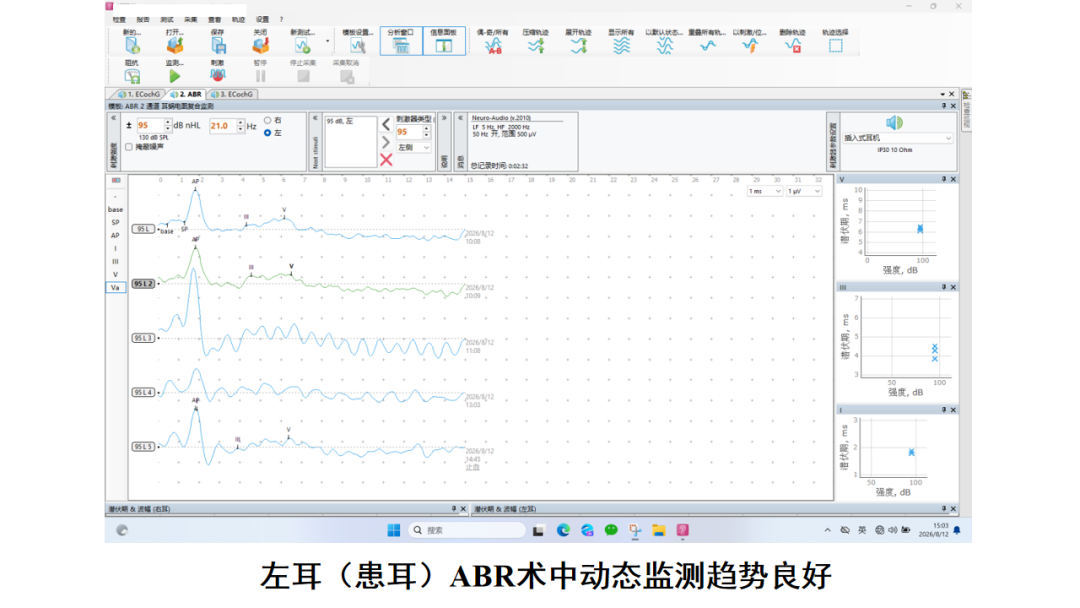Click the 95 dB nHL intensity field
This screenshot has width=1080, height=608.
[x=149, y=125]
